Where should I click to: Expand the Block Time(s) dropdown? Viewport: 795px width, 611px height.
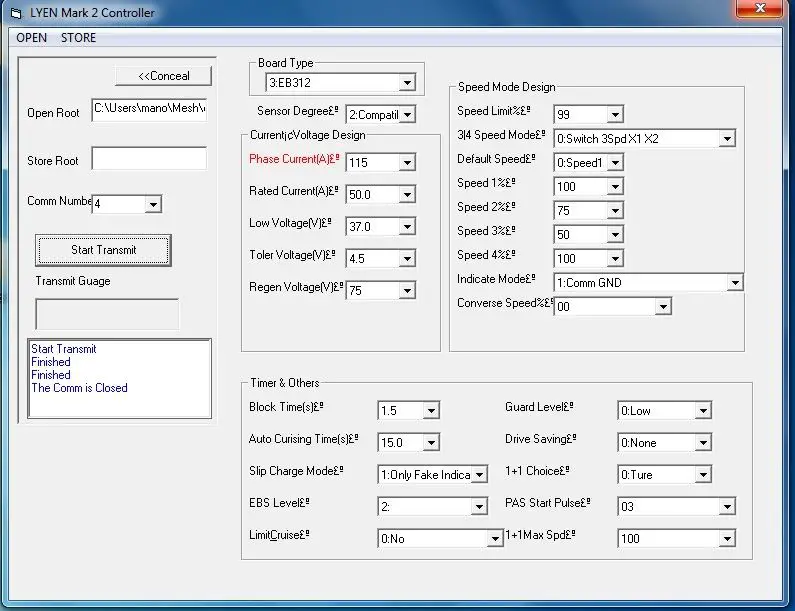(x=430, y=410)
